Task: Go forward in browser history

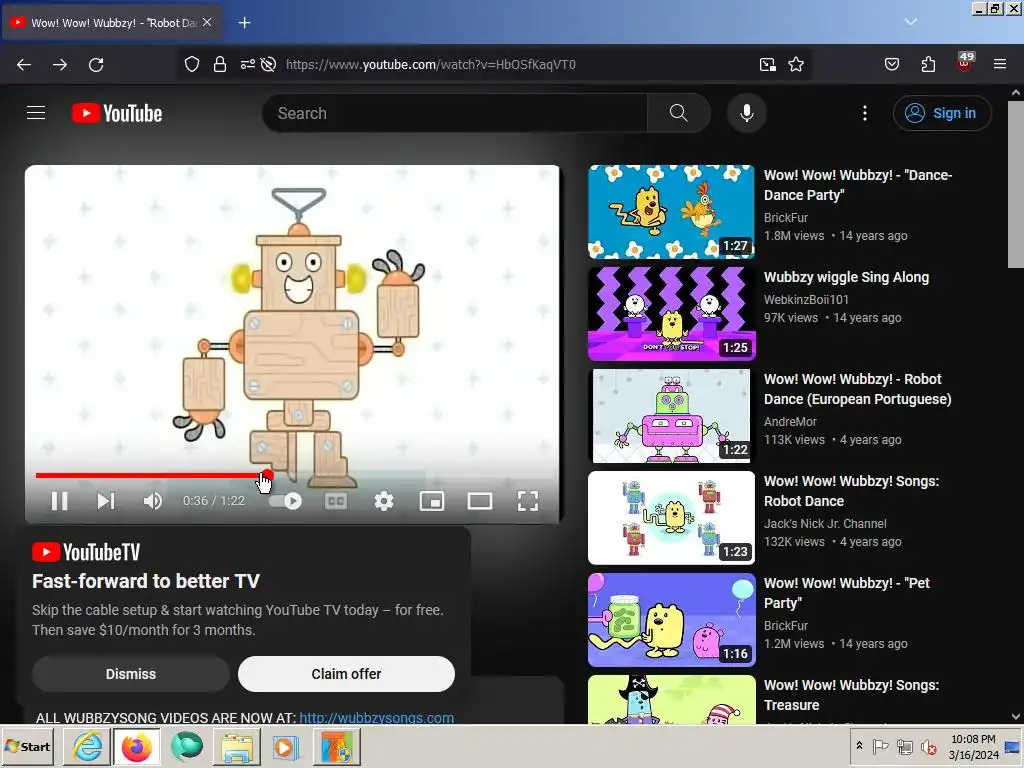Action: tap(60, 64)
